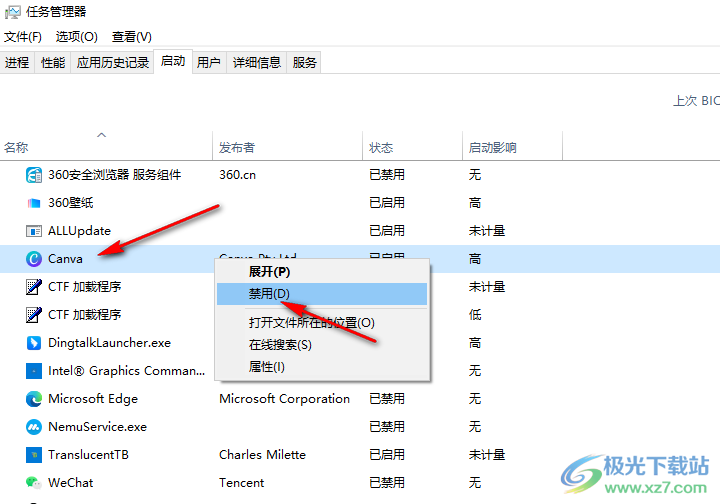Click 已启用 status of 360壁纸 row

387,203
